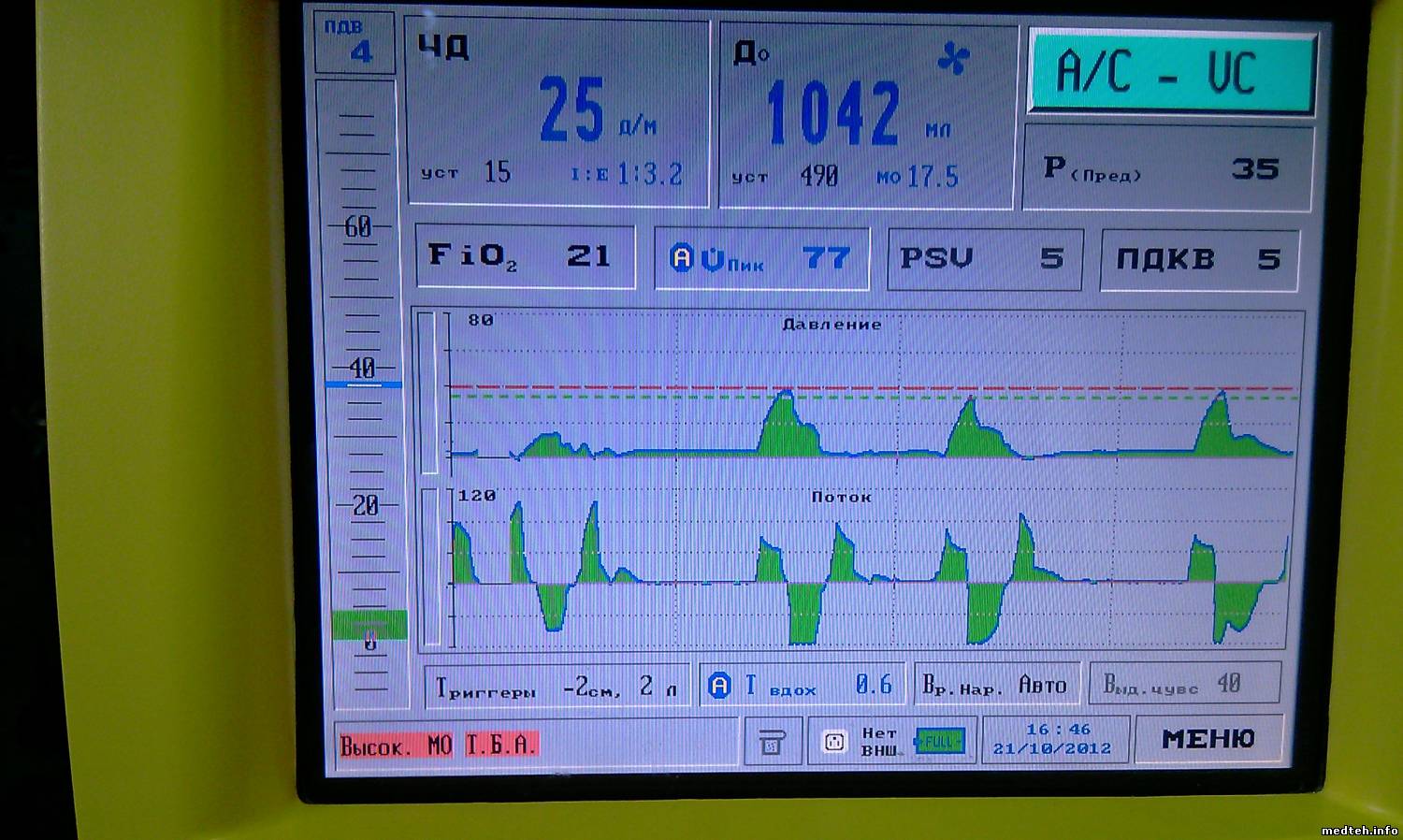Open the МЕНЮ menu
The width and height of the screenshot is (1403, 840).
1208,739
